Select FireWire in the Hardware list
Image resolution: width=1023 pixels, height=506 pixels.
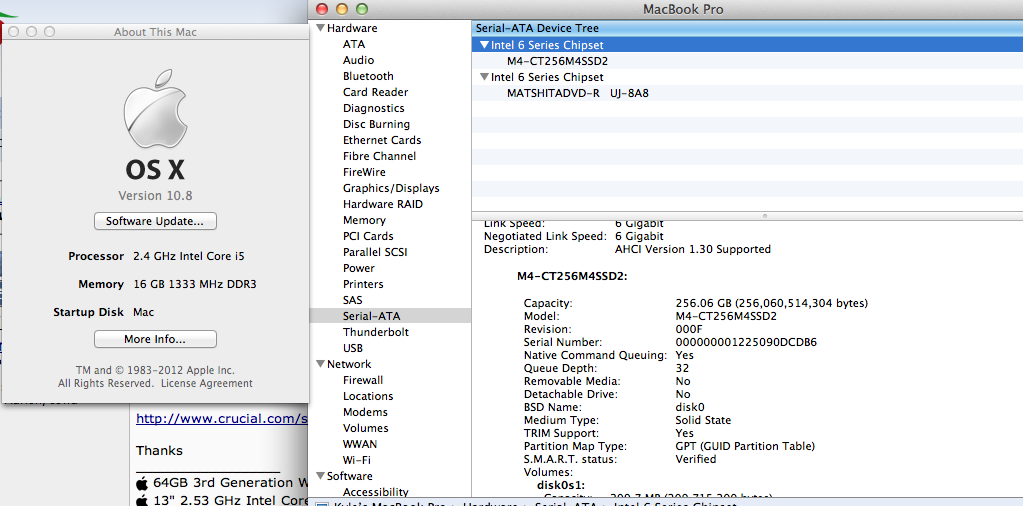[x=364, y=172]
